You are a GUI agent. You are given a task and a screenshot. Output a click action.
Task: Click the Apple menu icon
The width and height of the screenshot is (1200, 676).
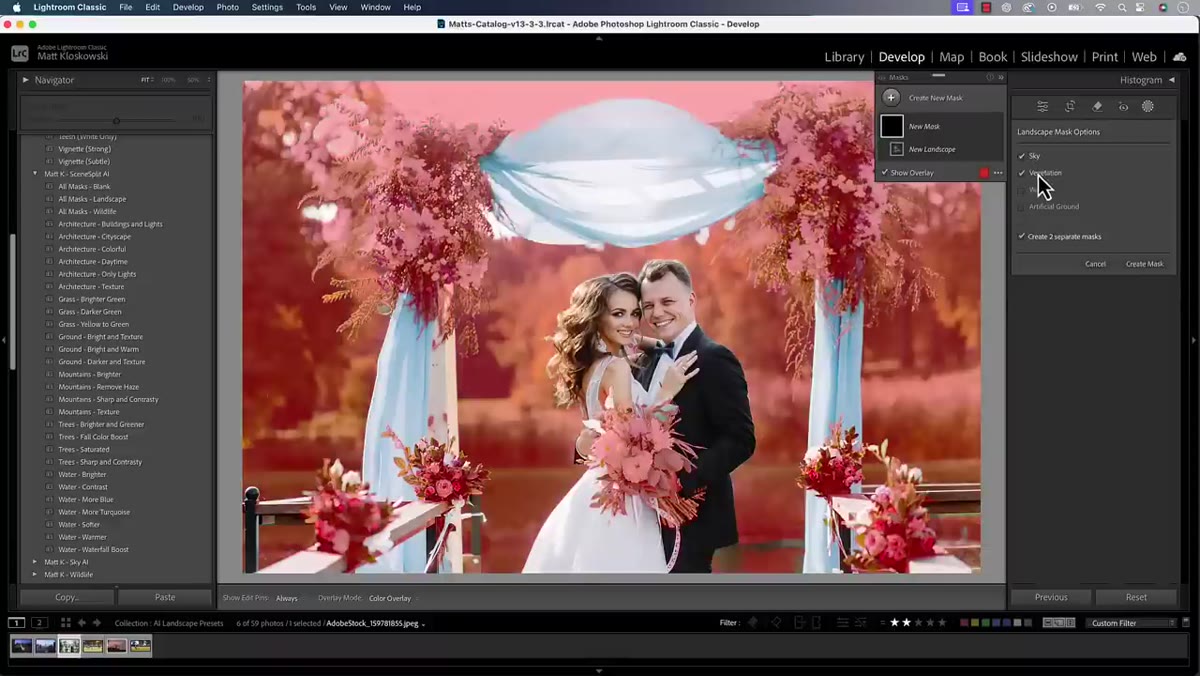(x=16, y=7)
